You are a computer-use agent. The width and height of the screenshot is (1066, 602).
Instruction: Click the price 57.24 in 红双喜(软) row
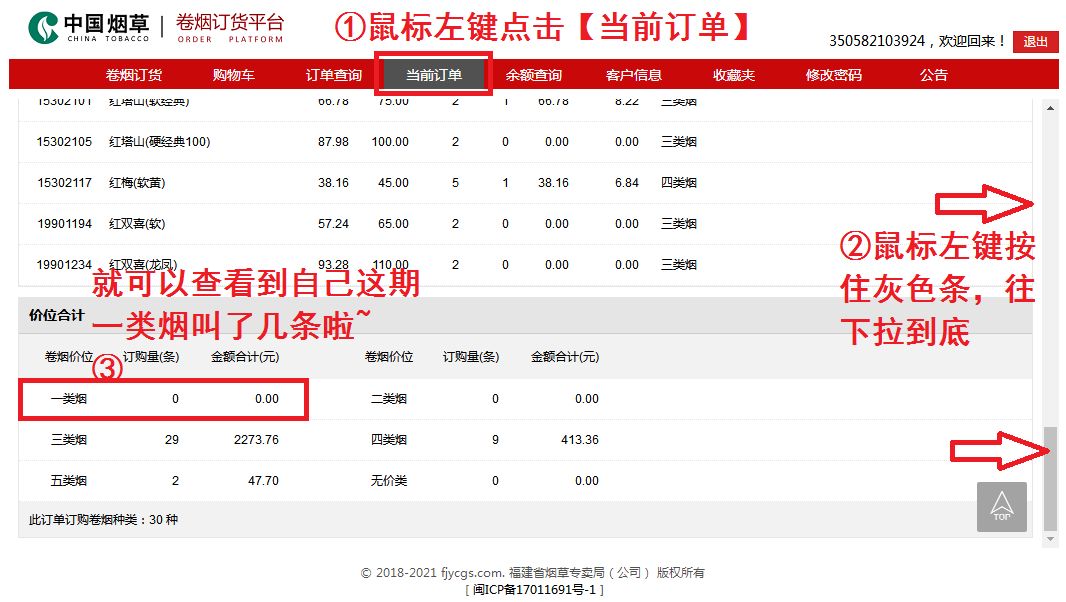[x=333, y=223]
